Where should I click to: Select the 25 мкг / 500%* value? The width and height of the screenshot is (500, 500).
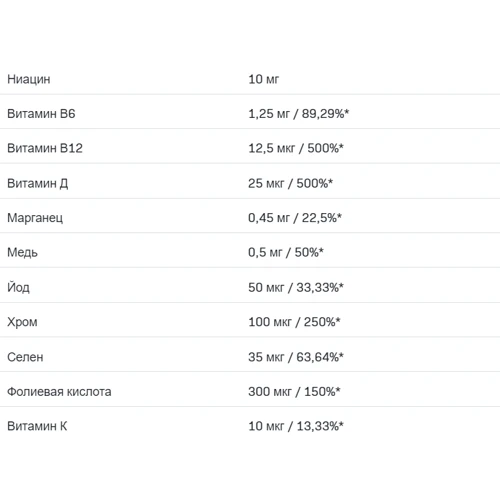(290, 183)
